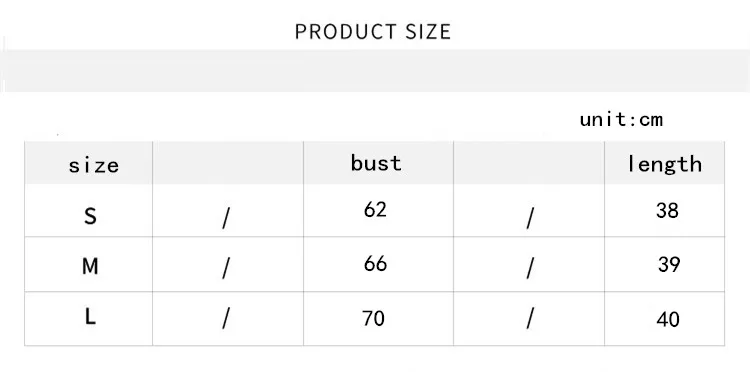Select the unit:cm label
The width and height of the screenshot is (750, 372).
pos(621,119)
